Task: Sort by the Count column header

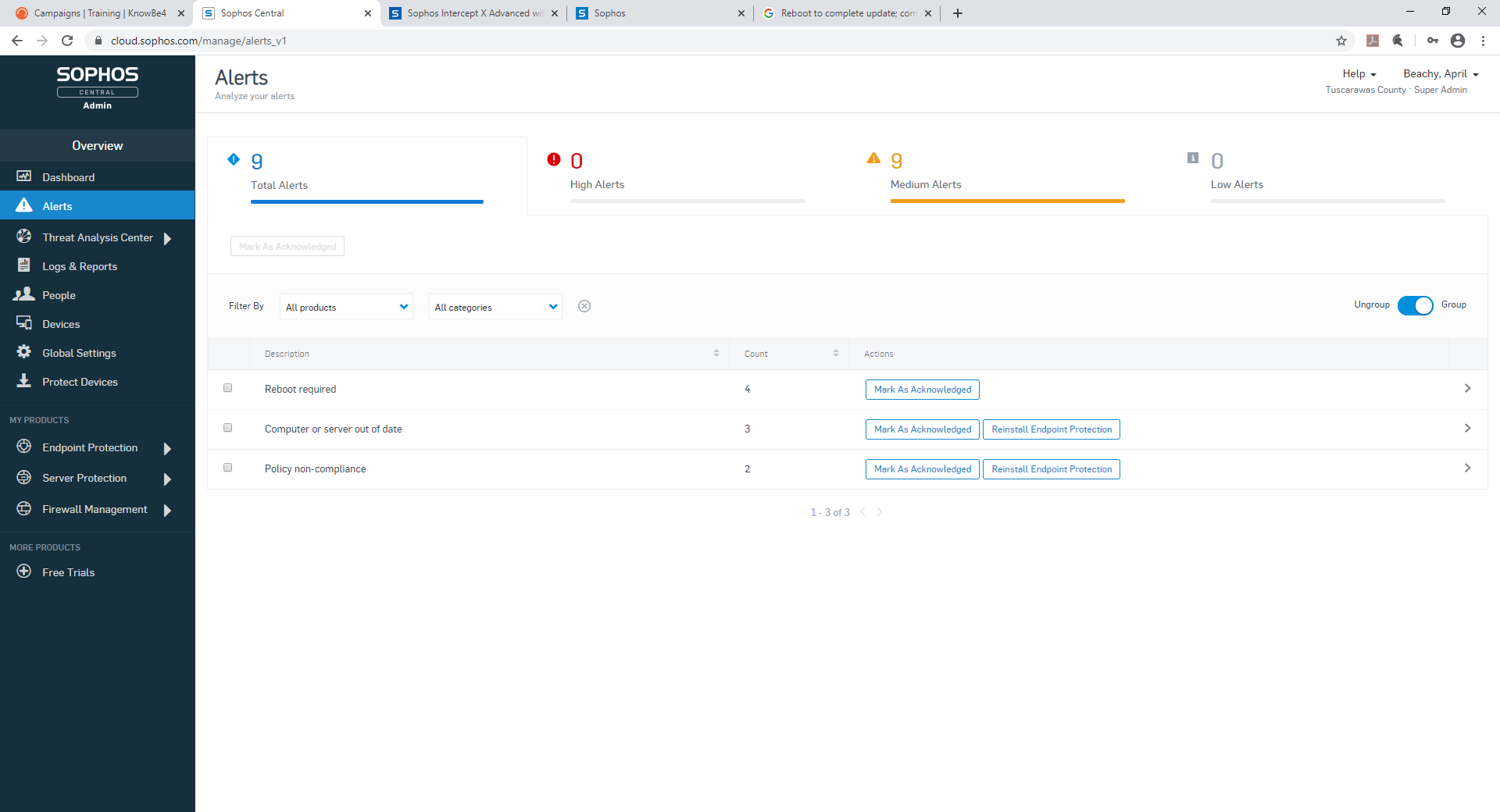Action: [x=789, y=354]
